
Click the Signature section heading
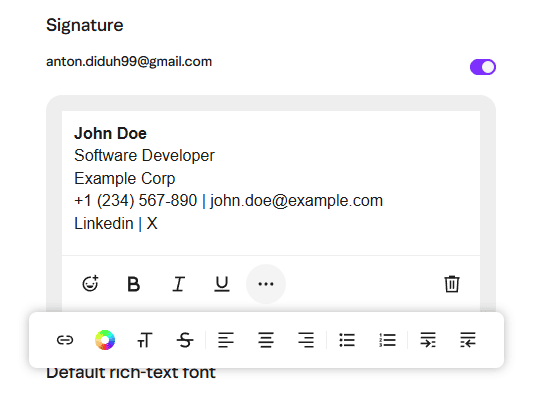(85, 26)
